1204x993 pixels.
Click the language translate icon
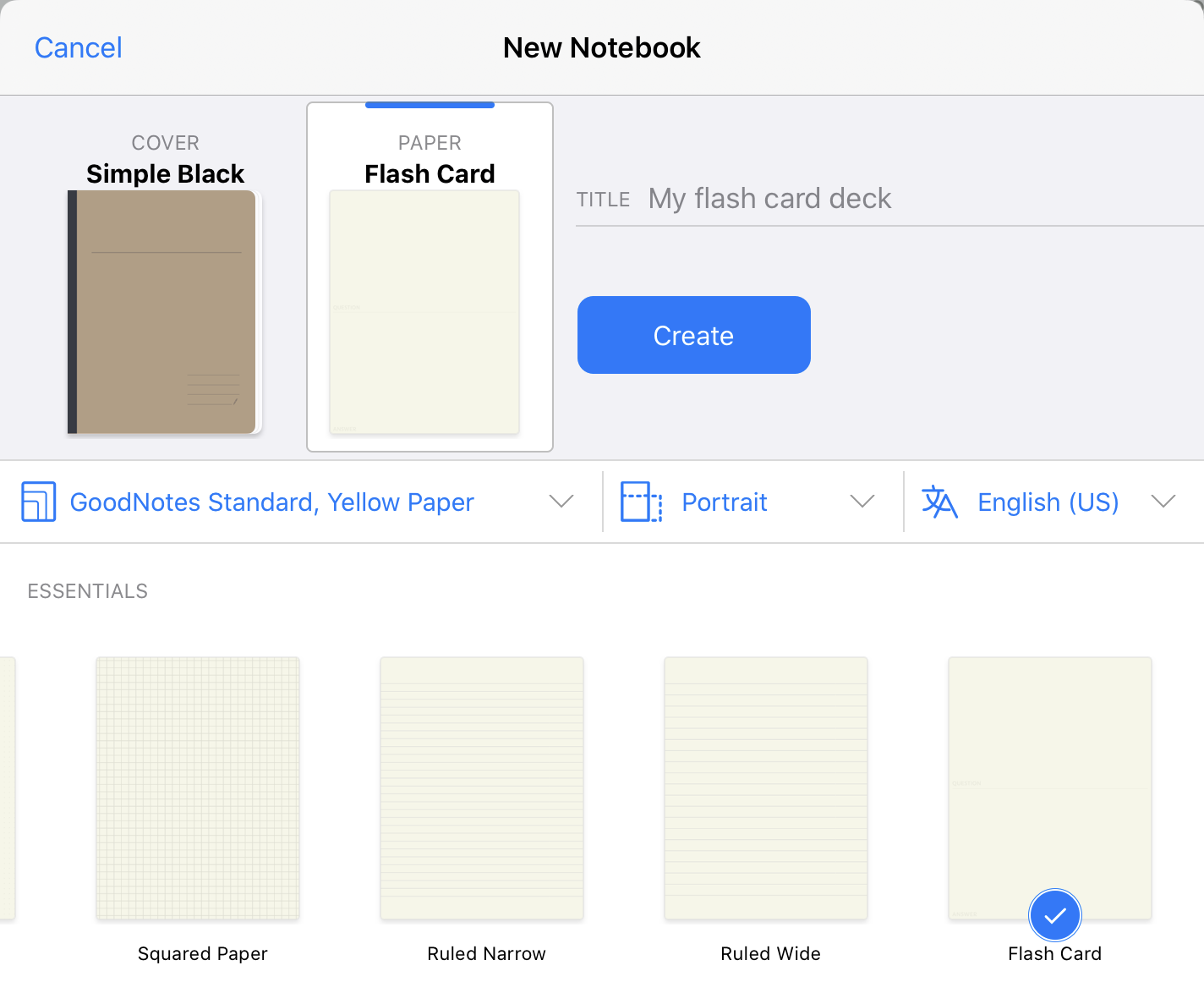(x=939, y=502)
